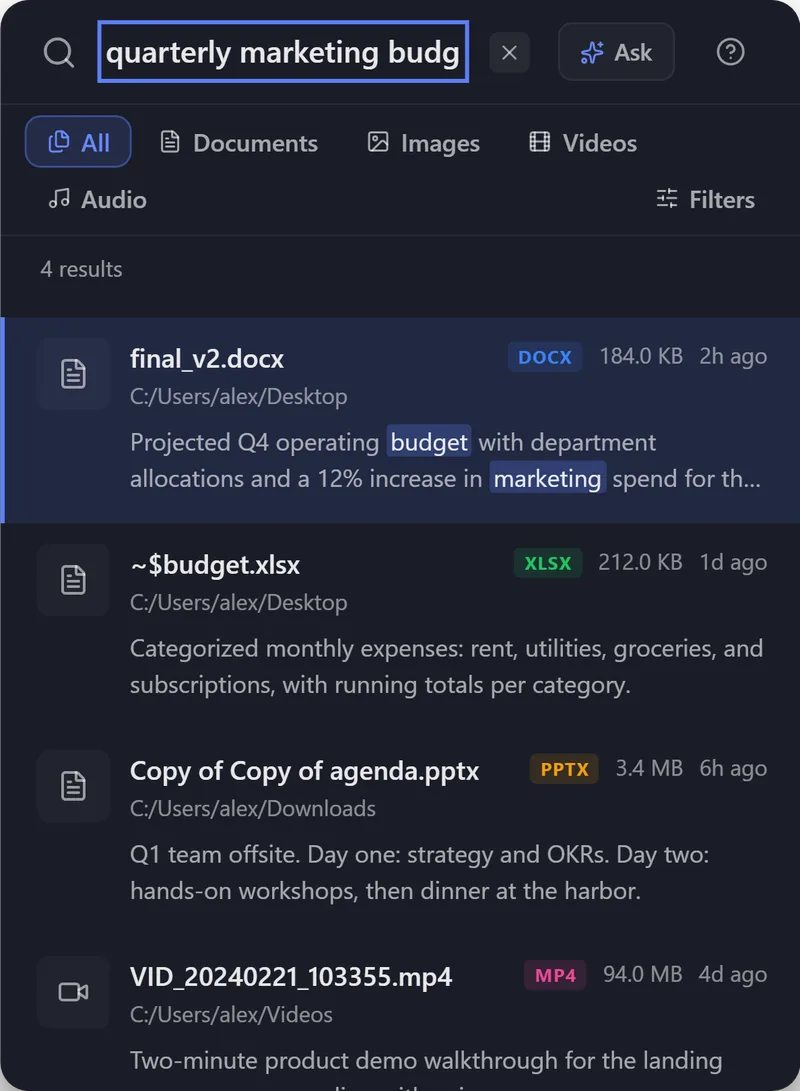Click the 212.0 KB file size
The image size is (800, 1091).
pos(641,562)
